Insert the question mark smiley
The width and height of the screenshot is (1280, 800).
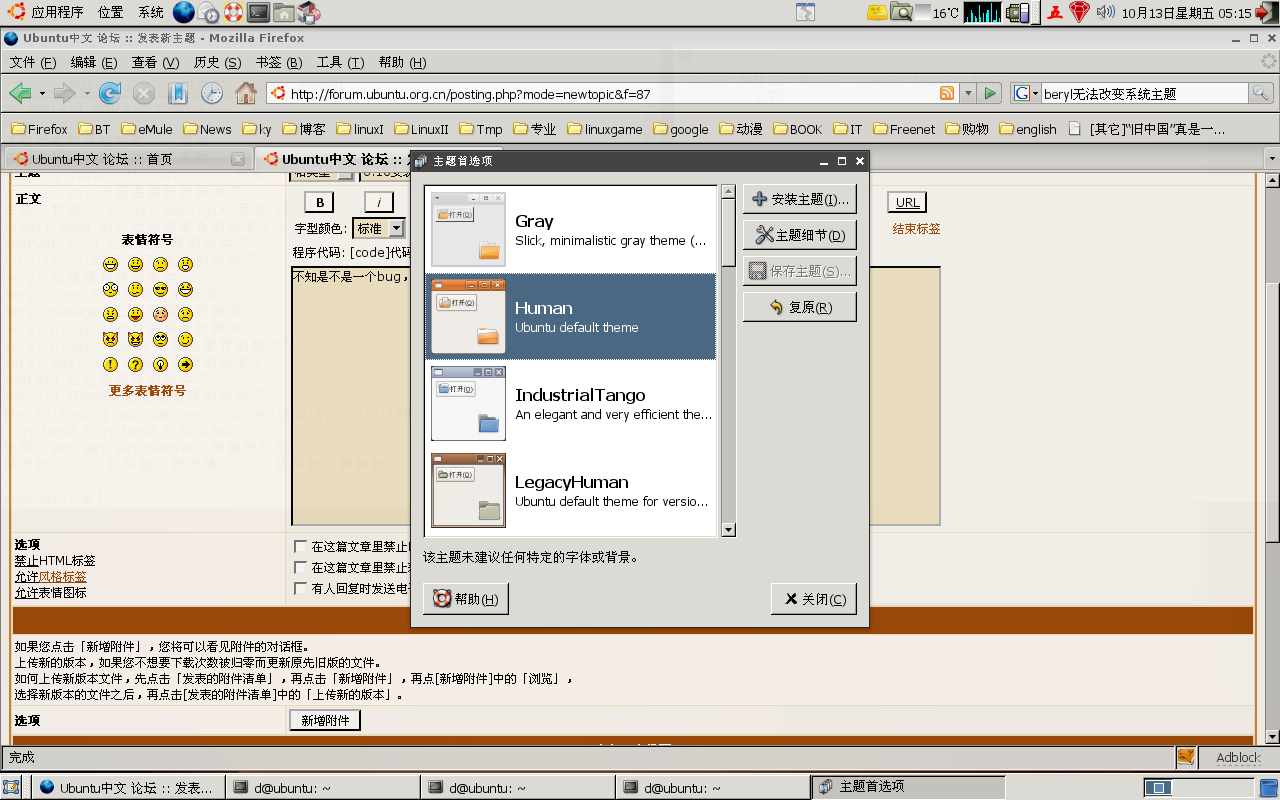point(136,365)
